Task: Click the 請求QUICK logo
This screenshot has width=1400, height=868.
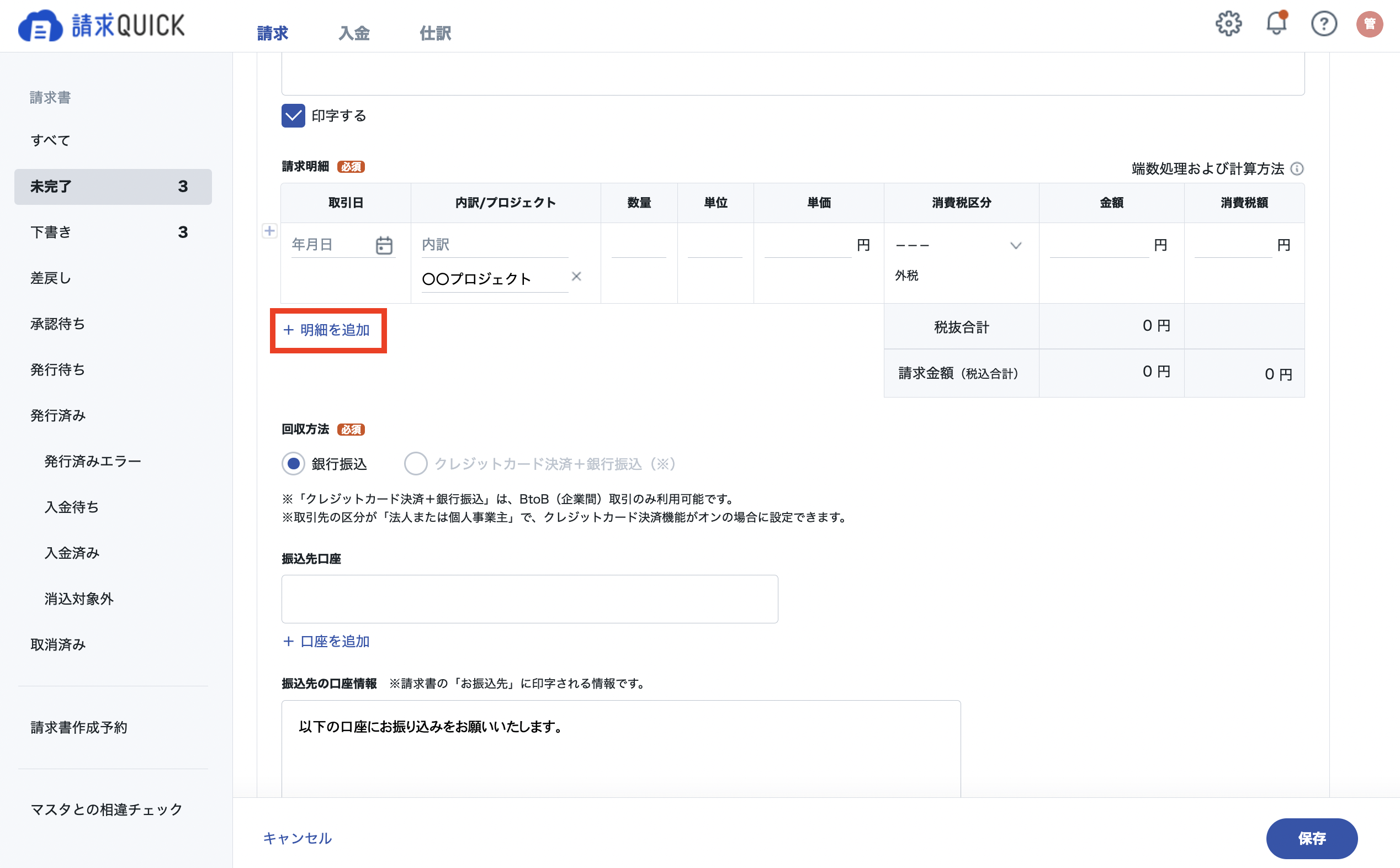Action: (102, 25)
